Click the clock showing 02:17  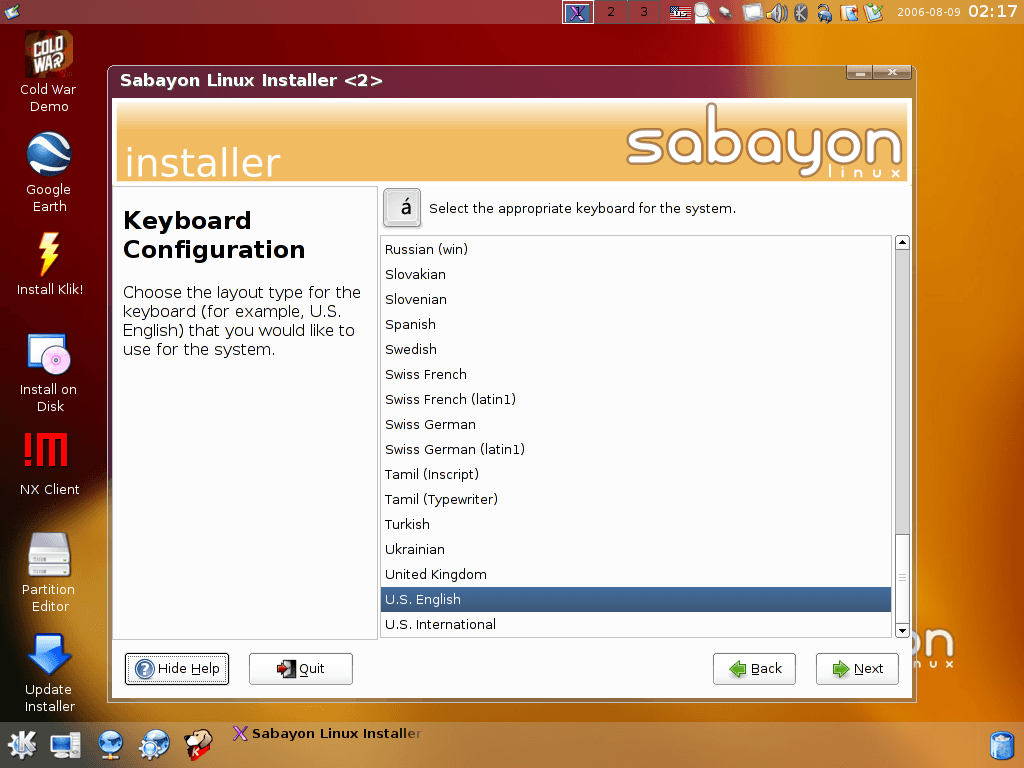pyautogui.click(x=992, y=12)
